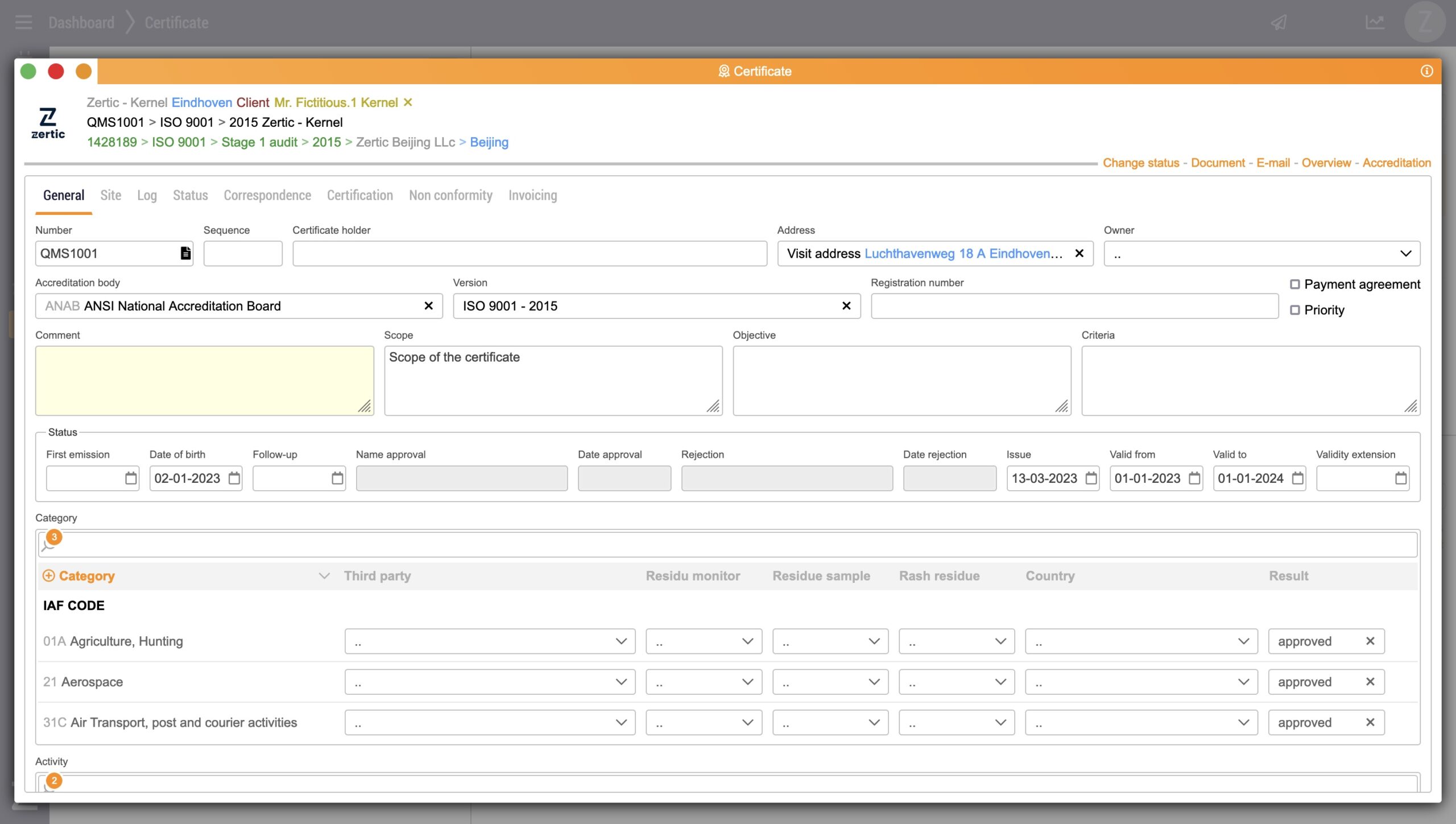This screenshot has height=824, width=1456.
Task: Click calendar icon for Valid to date
Action: [x=1297, y=478]
